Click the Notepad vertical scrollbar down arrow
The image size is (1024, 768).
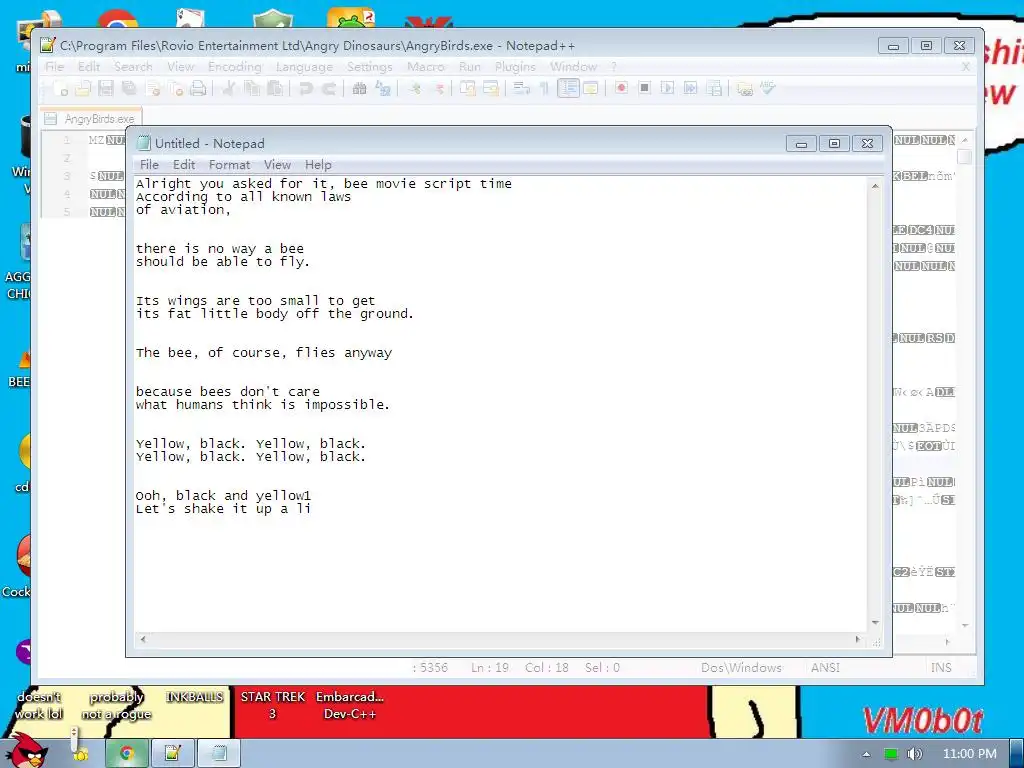[875, 623]
